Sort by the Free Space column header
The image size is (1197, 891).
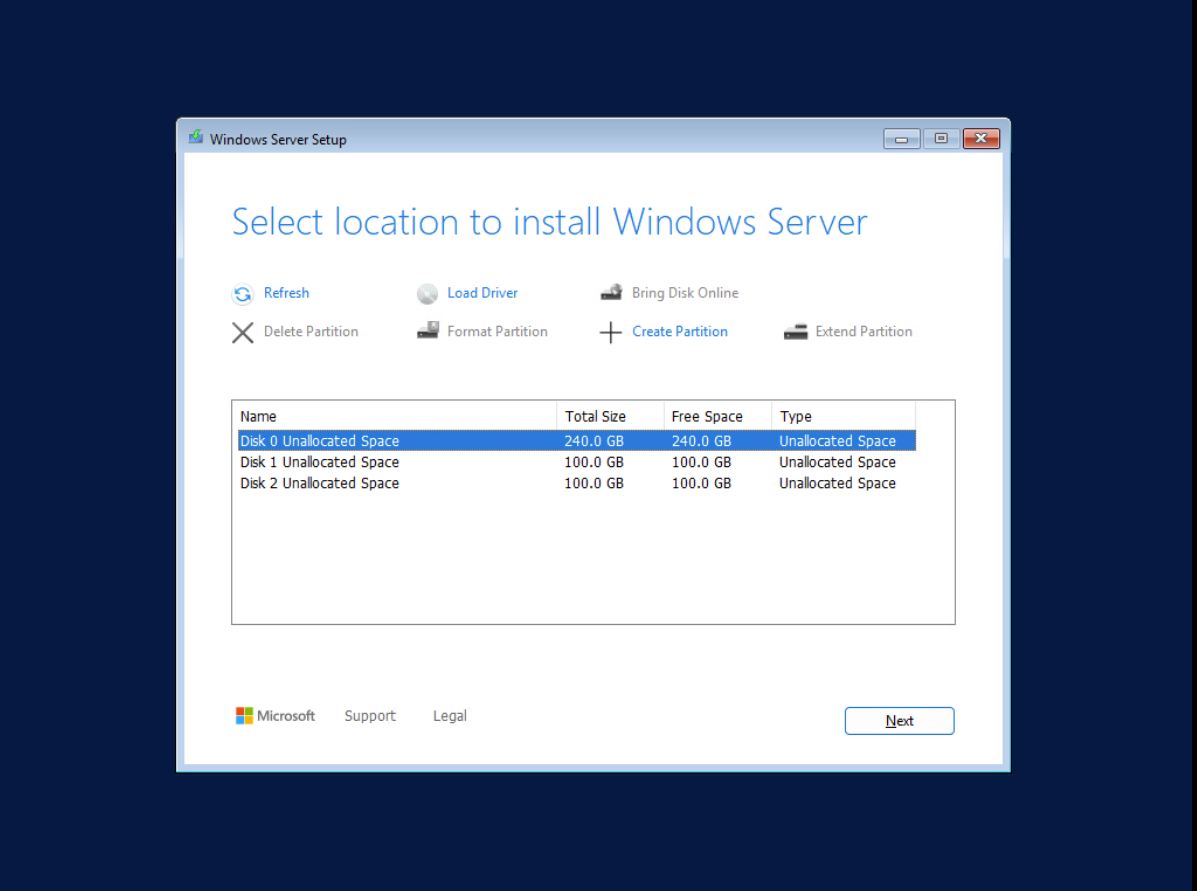718,416
